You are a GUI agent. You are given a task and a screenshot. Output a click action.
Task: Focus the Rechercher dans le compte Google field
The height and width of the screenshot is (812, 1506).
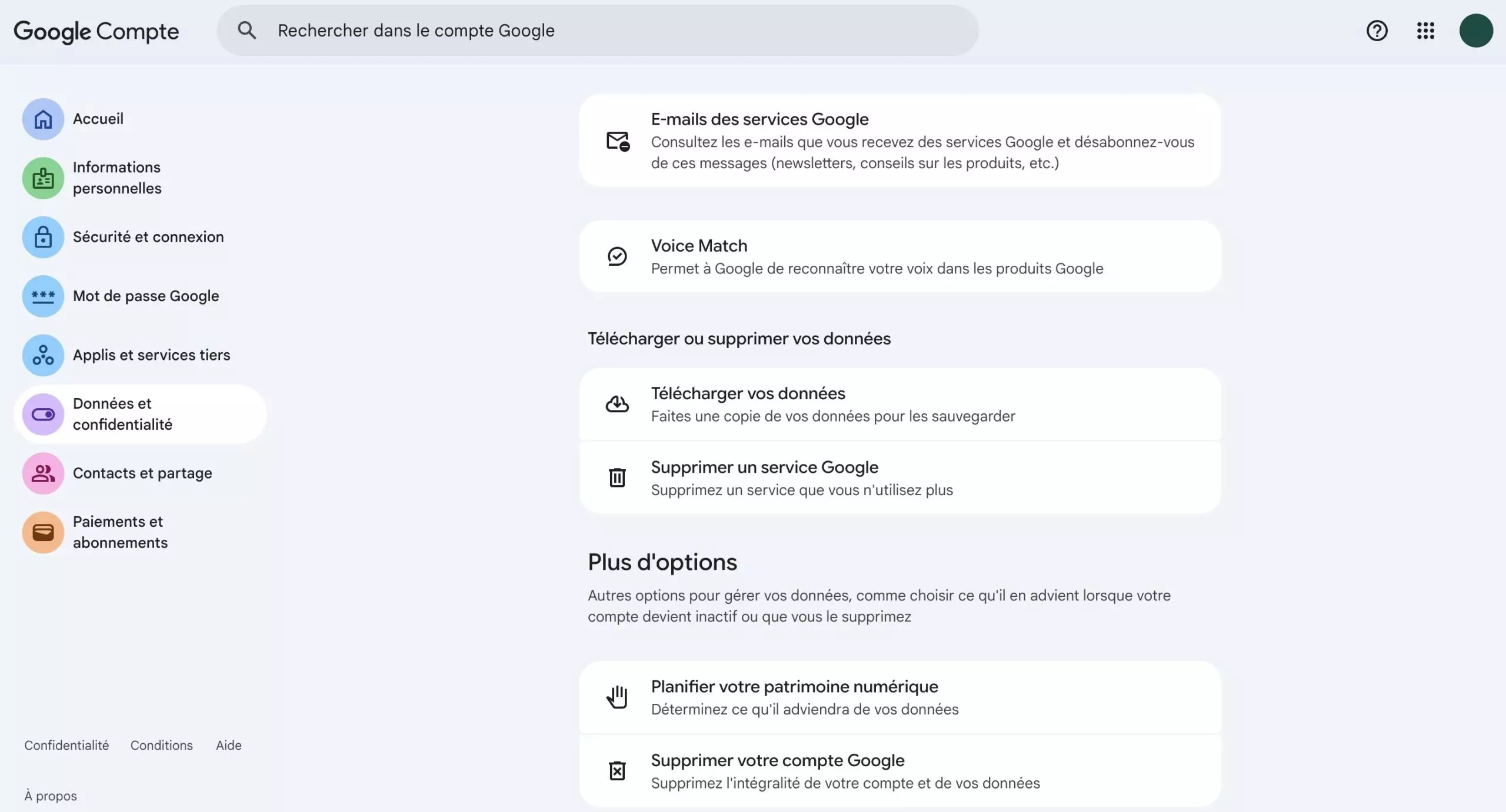[618, 31]
